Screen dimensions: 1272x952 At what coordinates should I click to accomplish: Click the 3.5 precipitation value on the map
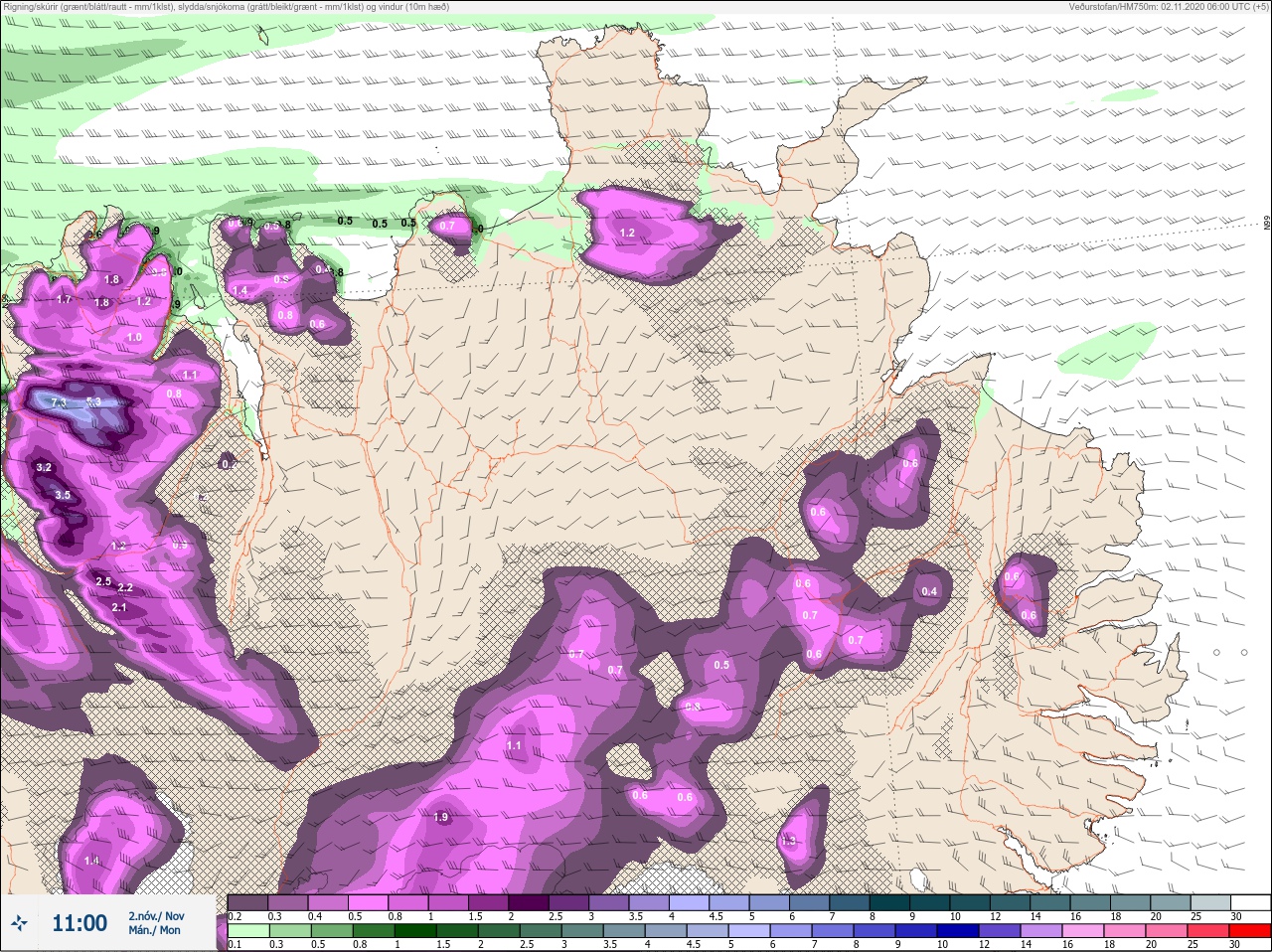[63, 495]
